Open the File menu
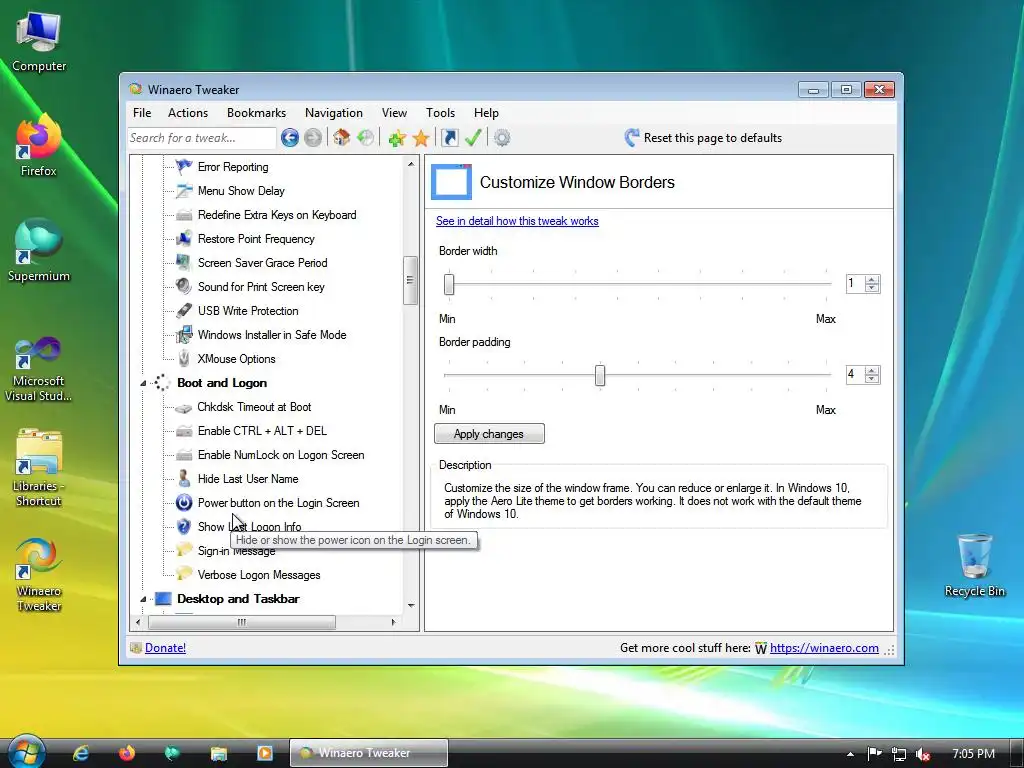 [x=142, y=113]
